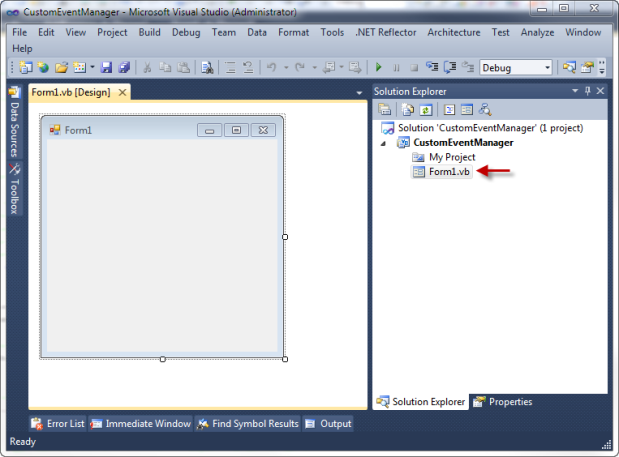The image size is (619, 457).
Task: Open the Build menu
Action: point(149,32)
